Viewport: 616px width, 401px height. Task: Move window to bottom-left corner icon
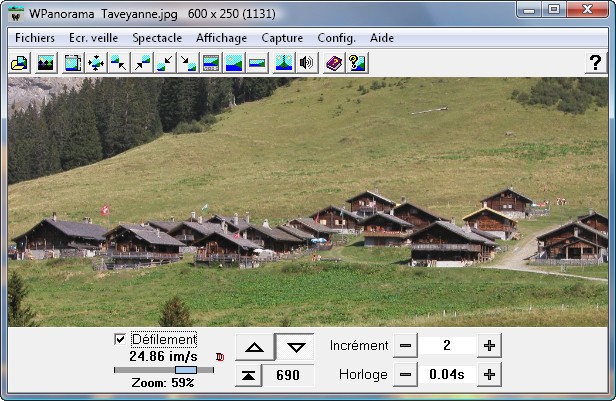point(165,63)
